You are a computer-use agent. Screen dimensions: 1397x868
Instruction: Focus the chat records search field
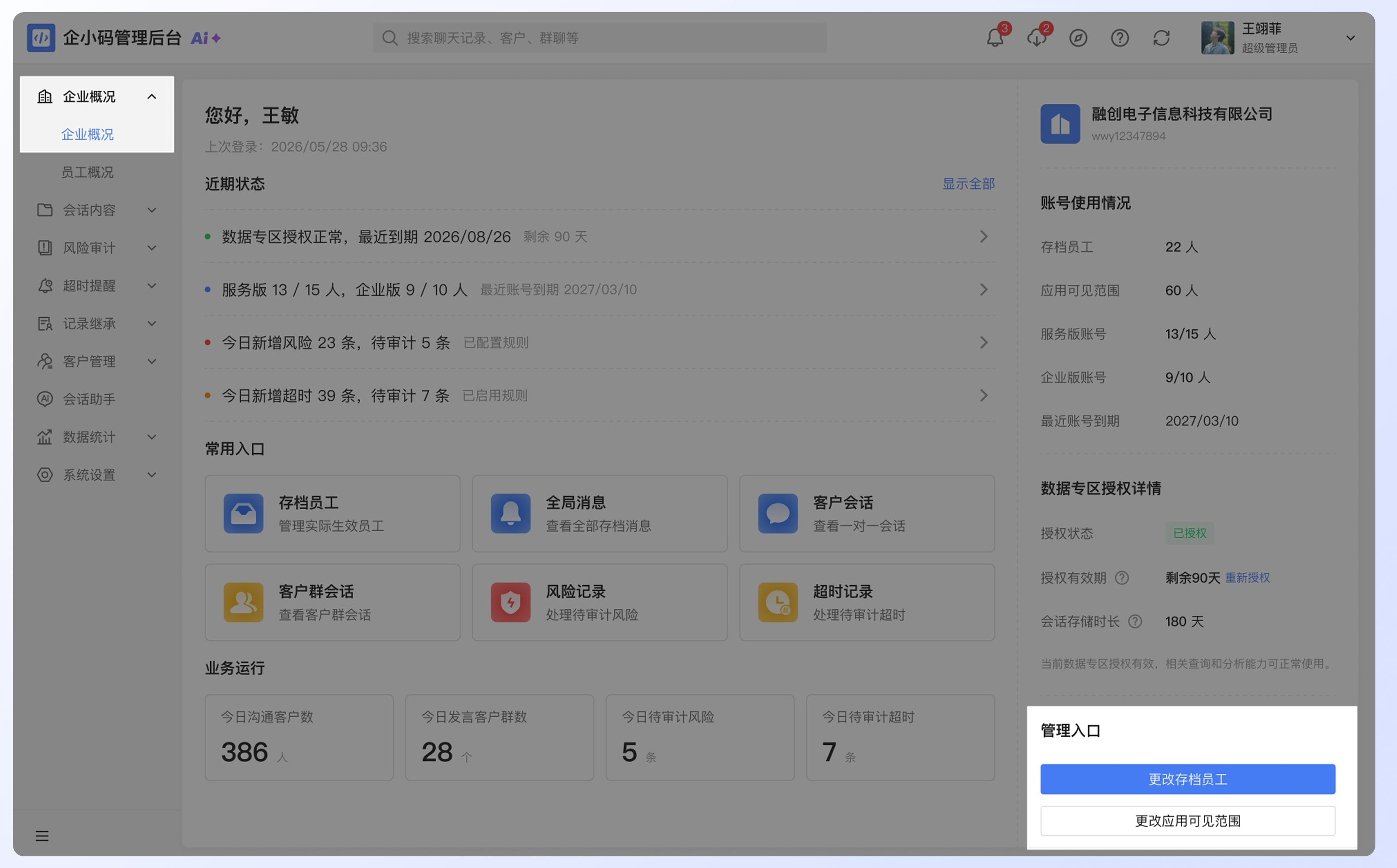click(600, 38)
